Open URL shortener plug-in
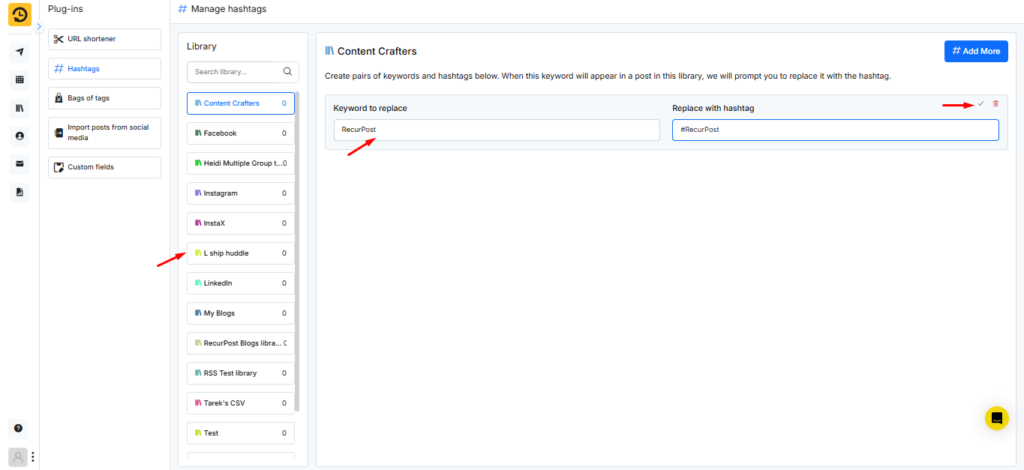 (x=104, y=39)
